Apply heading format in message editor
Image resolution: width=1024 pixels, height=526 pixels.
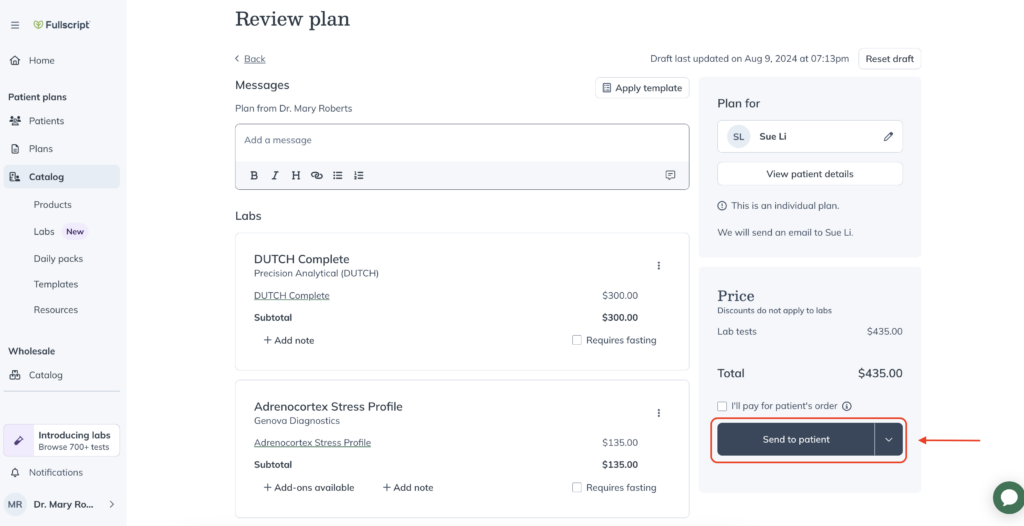(x=296, y=175)
